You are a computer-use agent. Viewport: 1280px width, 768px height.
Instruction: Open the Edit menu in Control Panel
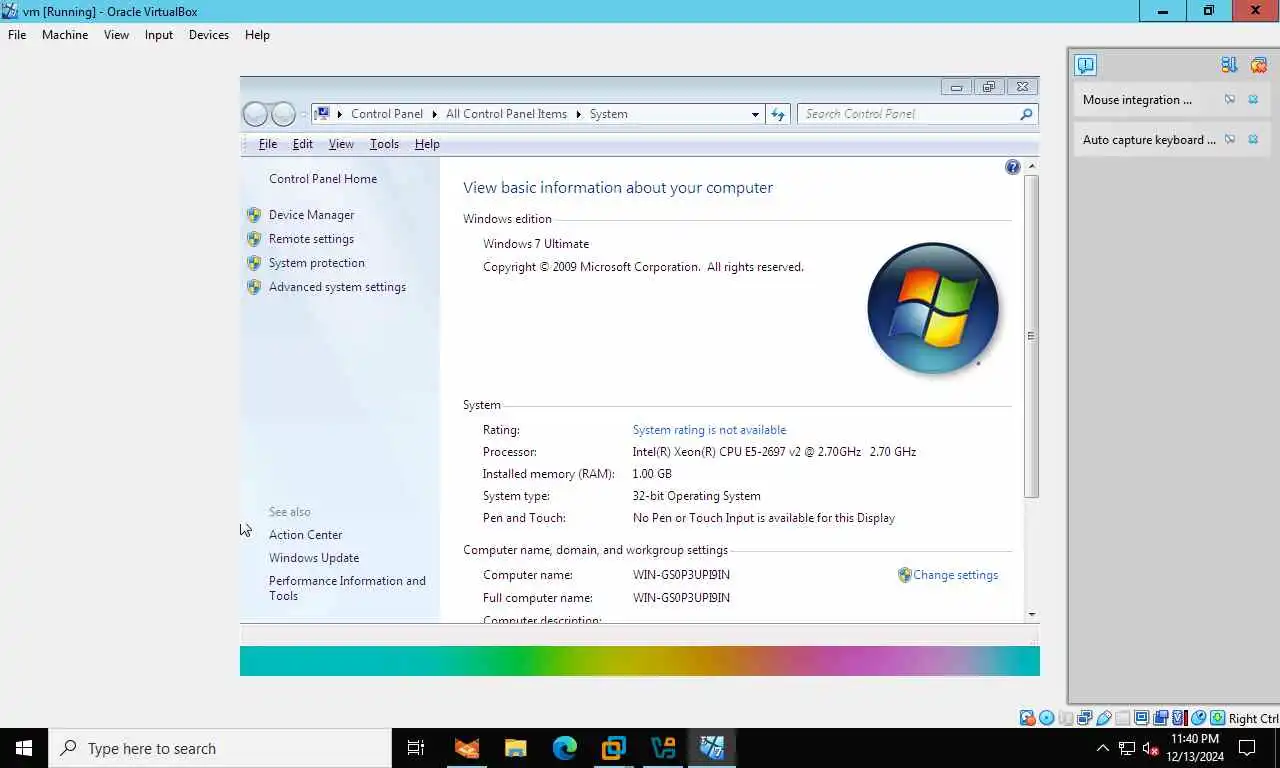click(303, 144)
